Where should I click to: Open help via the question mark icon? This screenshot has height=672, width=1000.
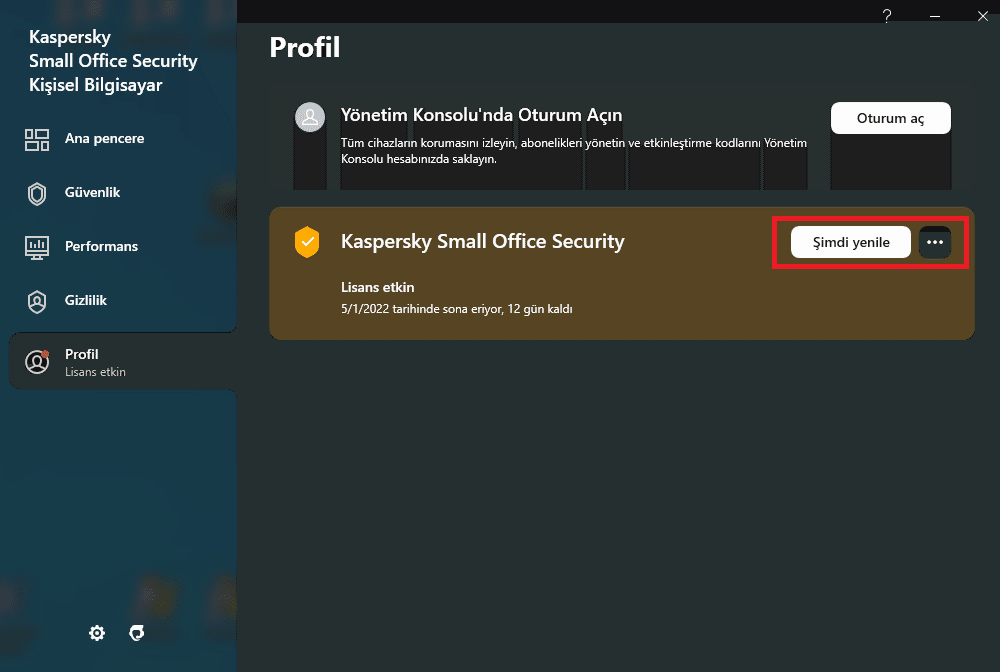[886, 15]
